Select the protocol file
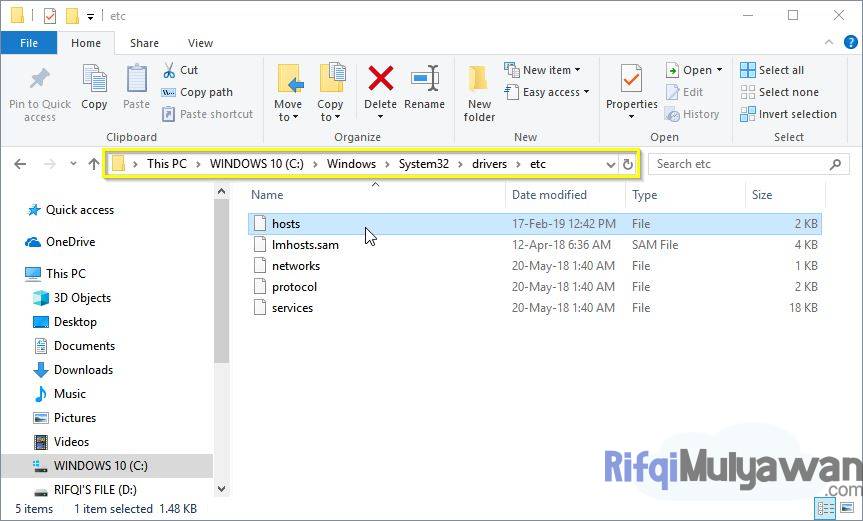863x521 pixels. click(x=534, y=287)
